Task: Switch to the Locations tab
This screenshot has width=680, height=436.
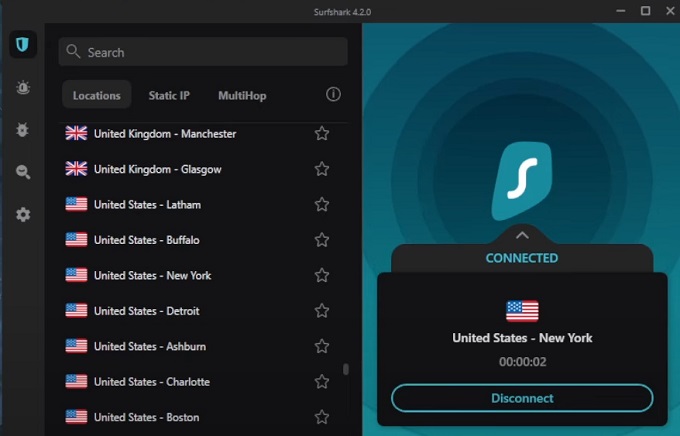Action: 96,95
